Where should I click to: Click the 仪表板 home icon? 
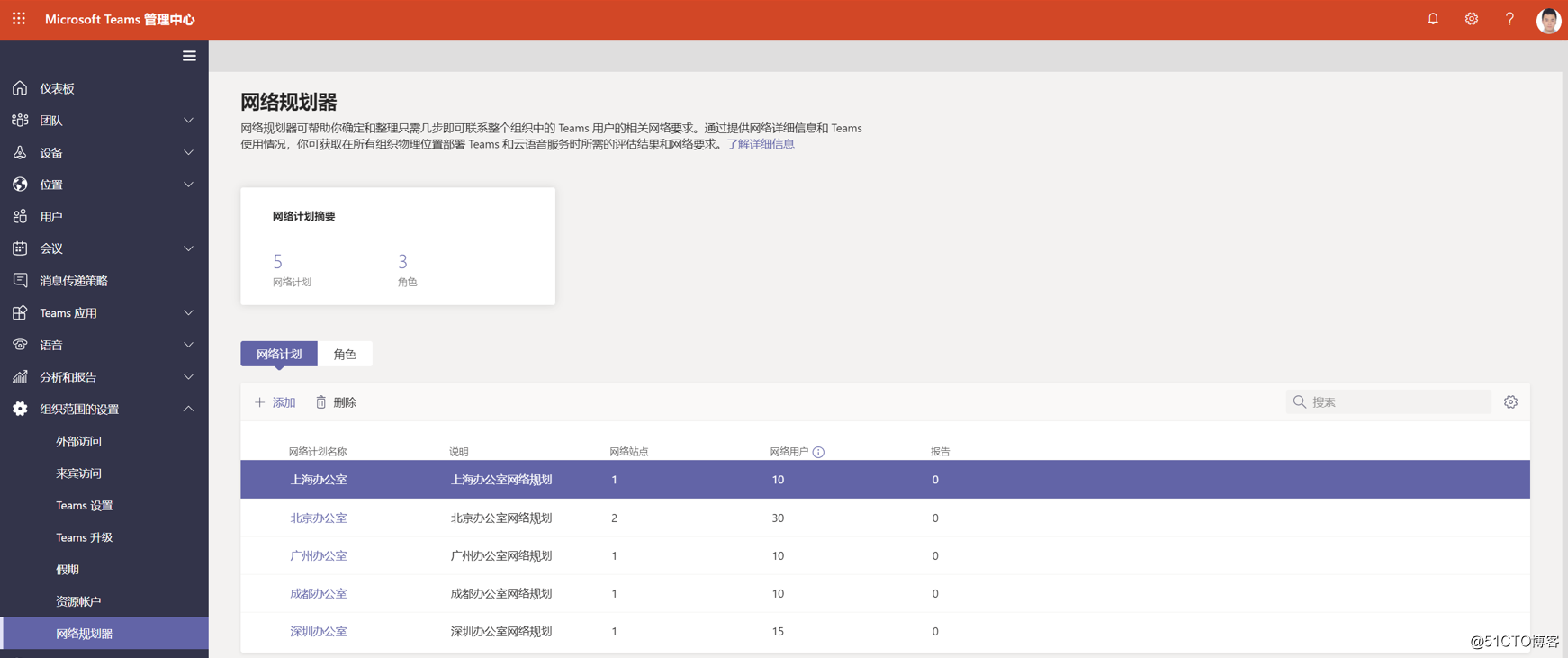[20, 88]
